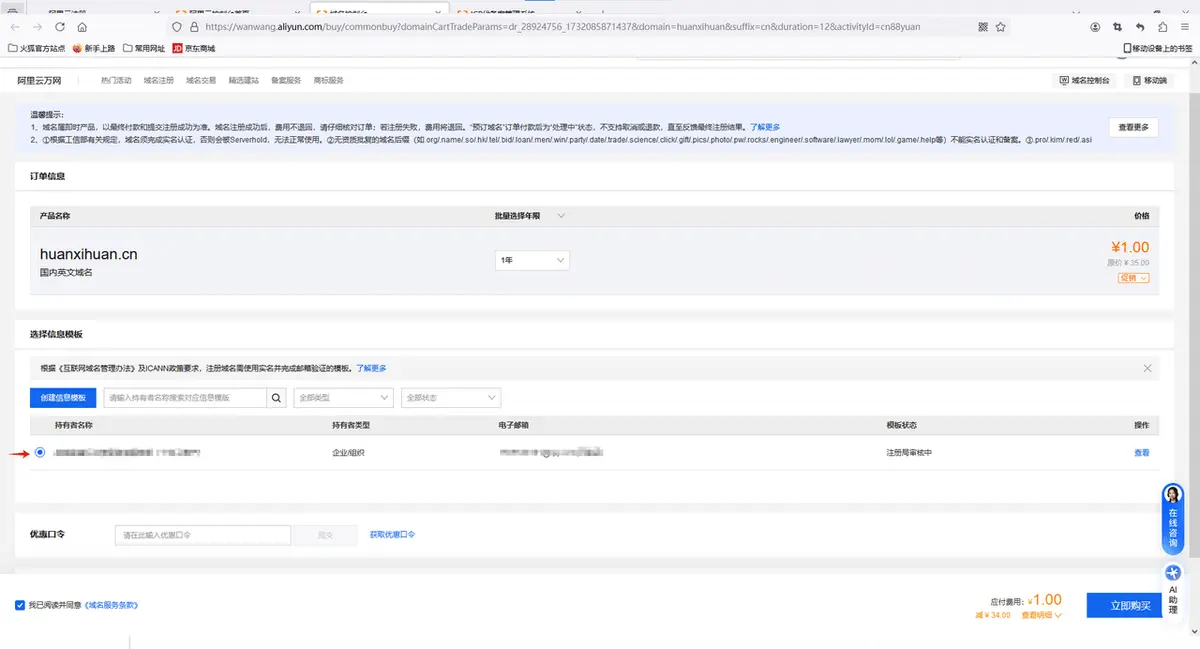Click the 创建信息模板 button
Screen dimensions: 1200x649
(63, 398)
